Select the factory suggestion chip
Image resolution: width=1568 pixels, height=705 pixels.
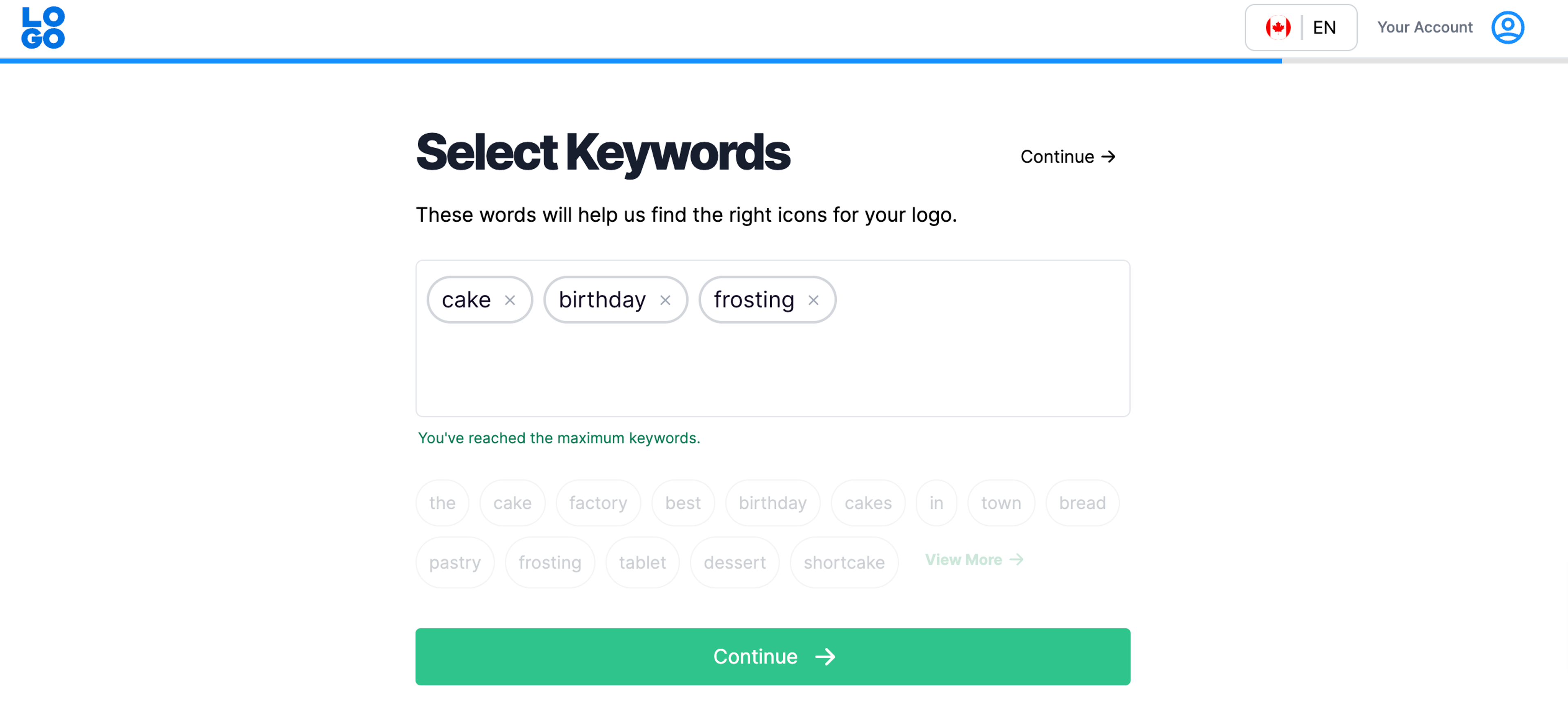598,503
